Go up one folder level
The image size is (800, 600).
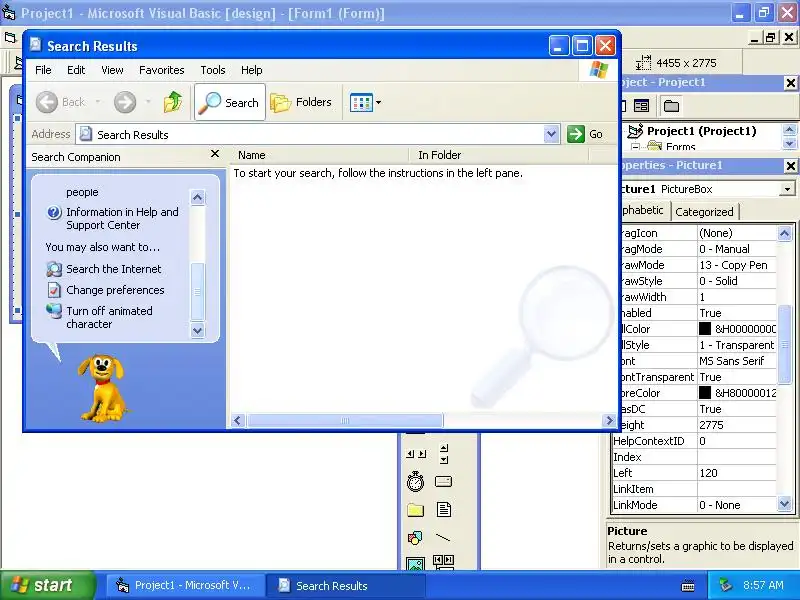173,102
